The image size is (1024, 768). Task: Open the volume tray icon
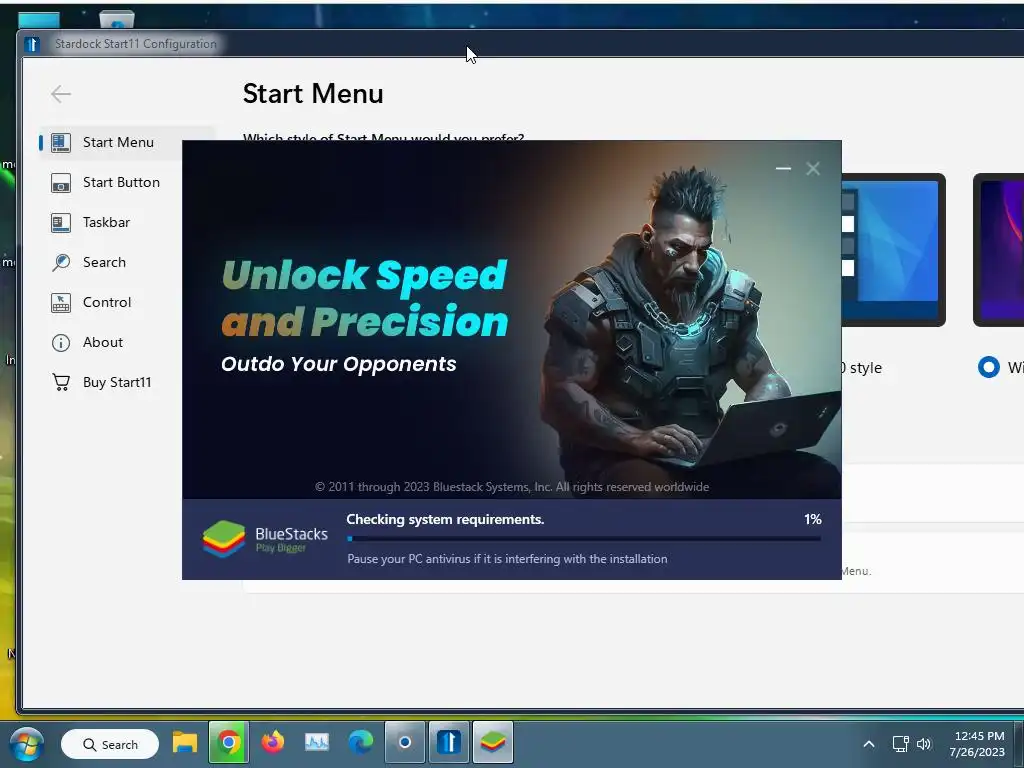tap(924, 744)
